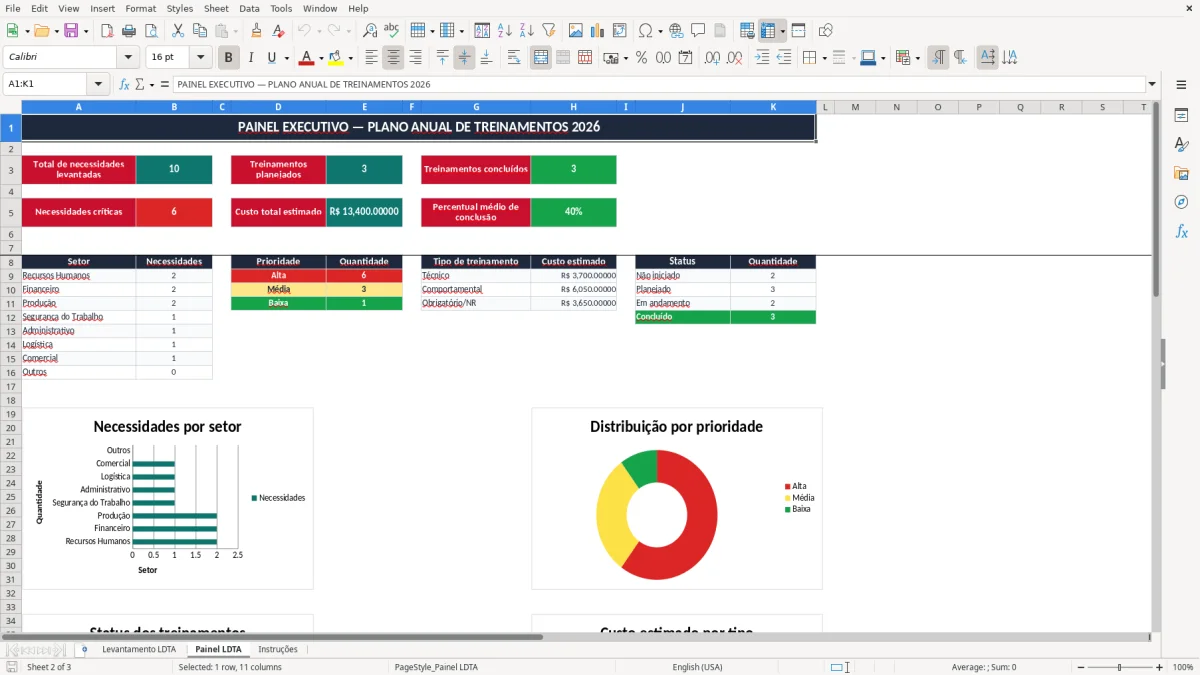Open Function Wizard fx icon
Image resolution: width=1200 pixels, height=675 pixels.
pos(124,84)
